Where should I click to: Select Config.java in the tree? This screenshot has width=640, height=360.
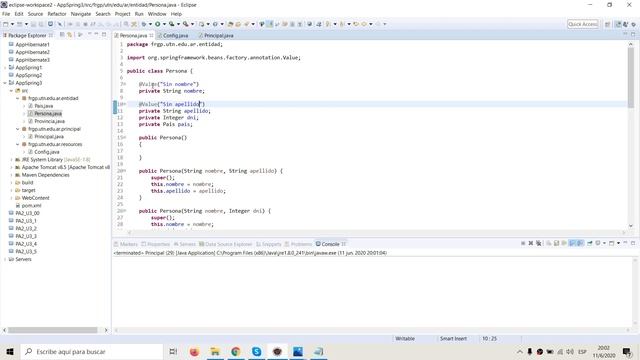click(x=47, y=152)
